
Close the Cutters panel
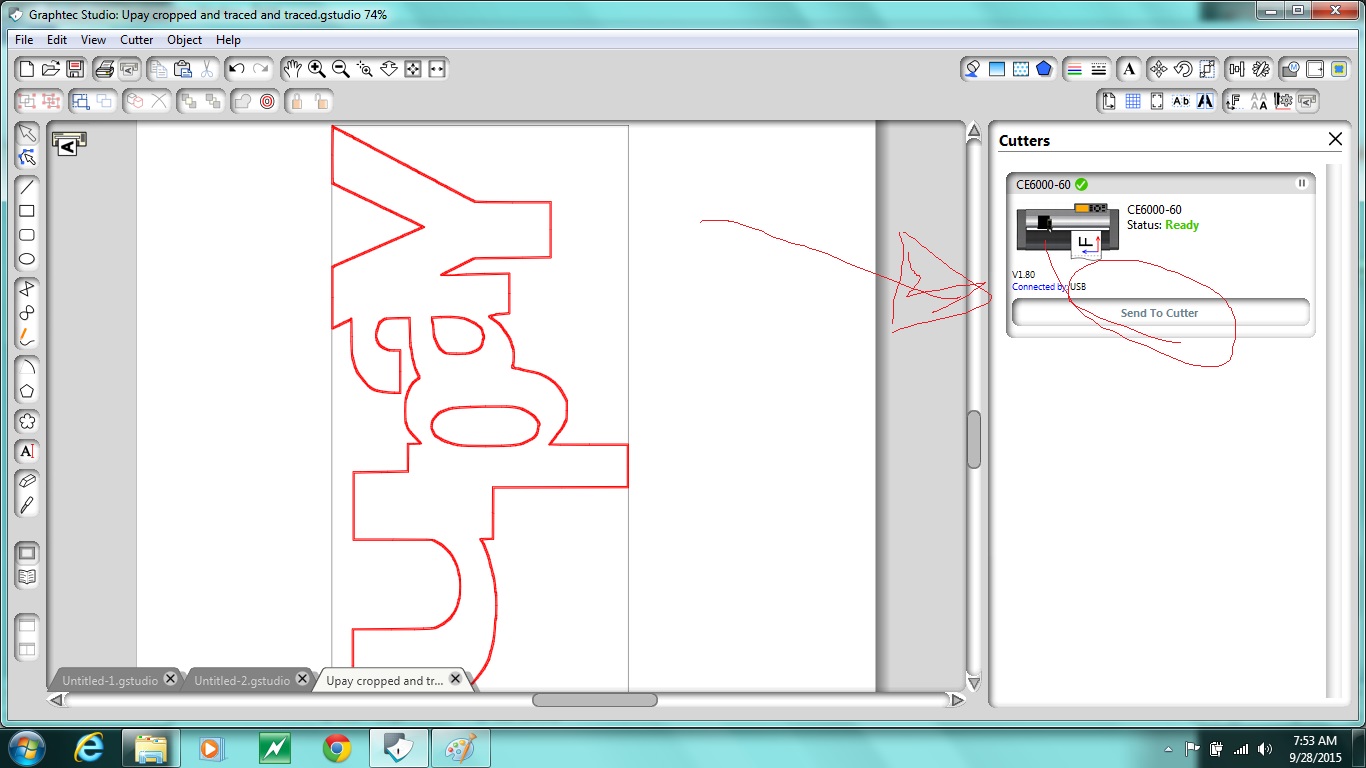click(1335, 139)
